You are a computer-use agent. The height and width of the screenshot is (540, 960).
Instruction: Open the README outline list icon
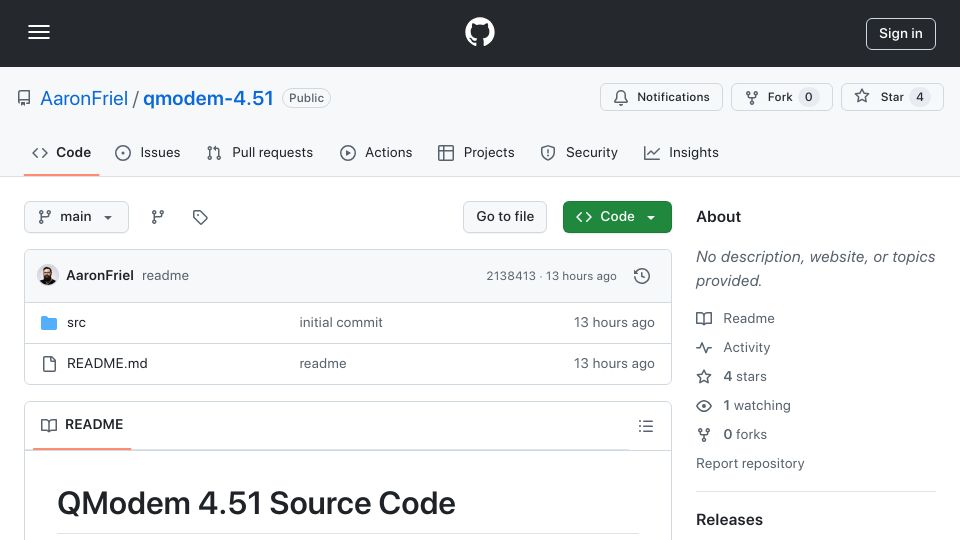pos(645,426)
